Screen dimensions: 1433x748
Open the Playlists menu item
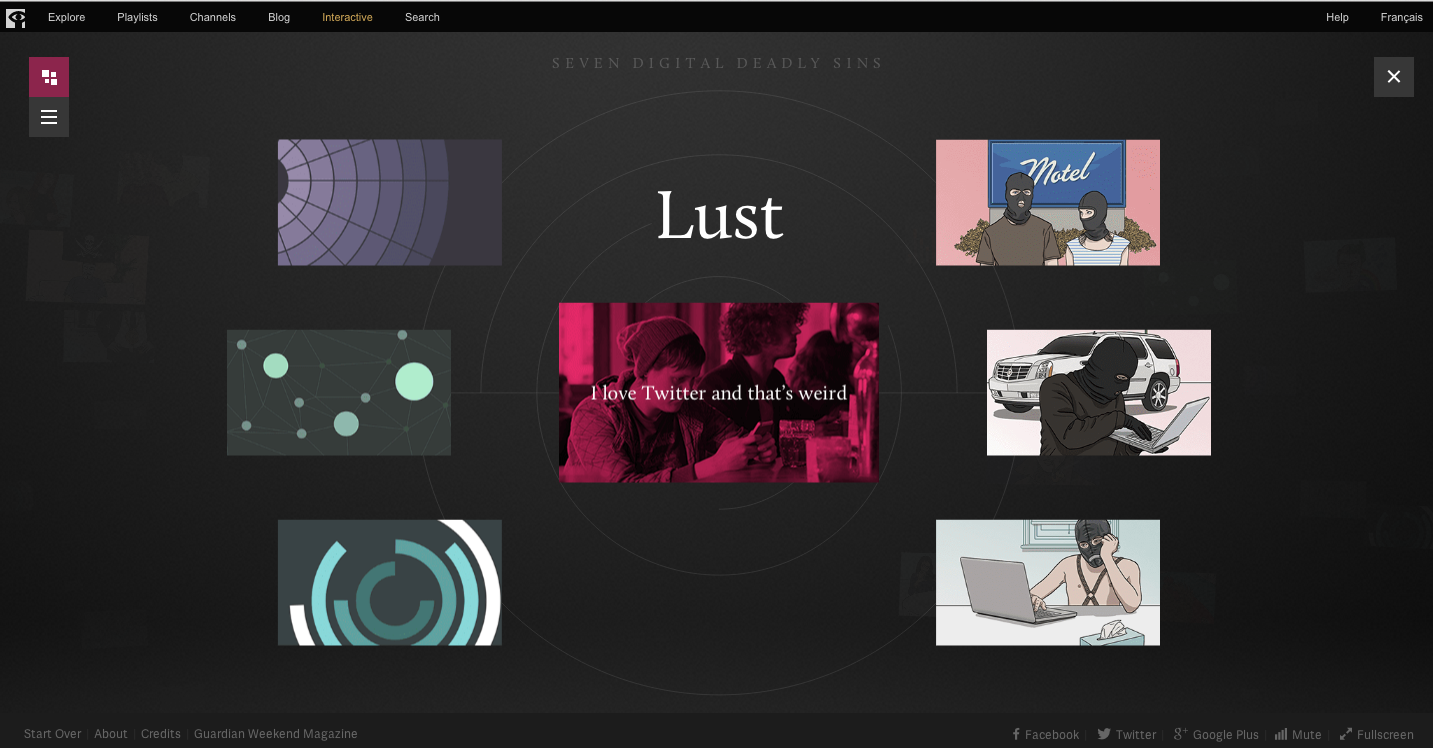[137, 17]
